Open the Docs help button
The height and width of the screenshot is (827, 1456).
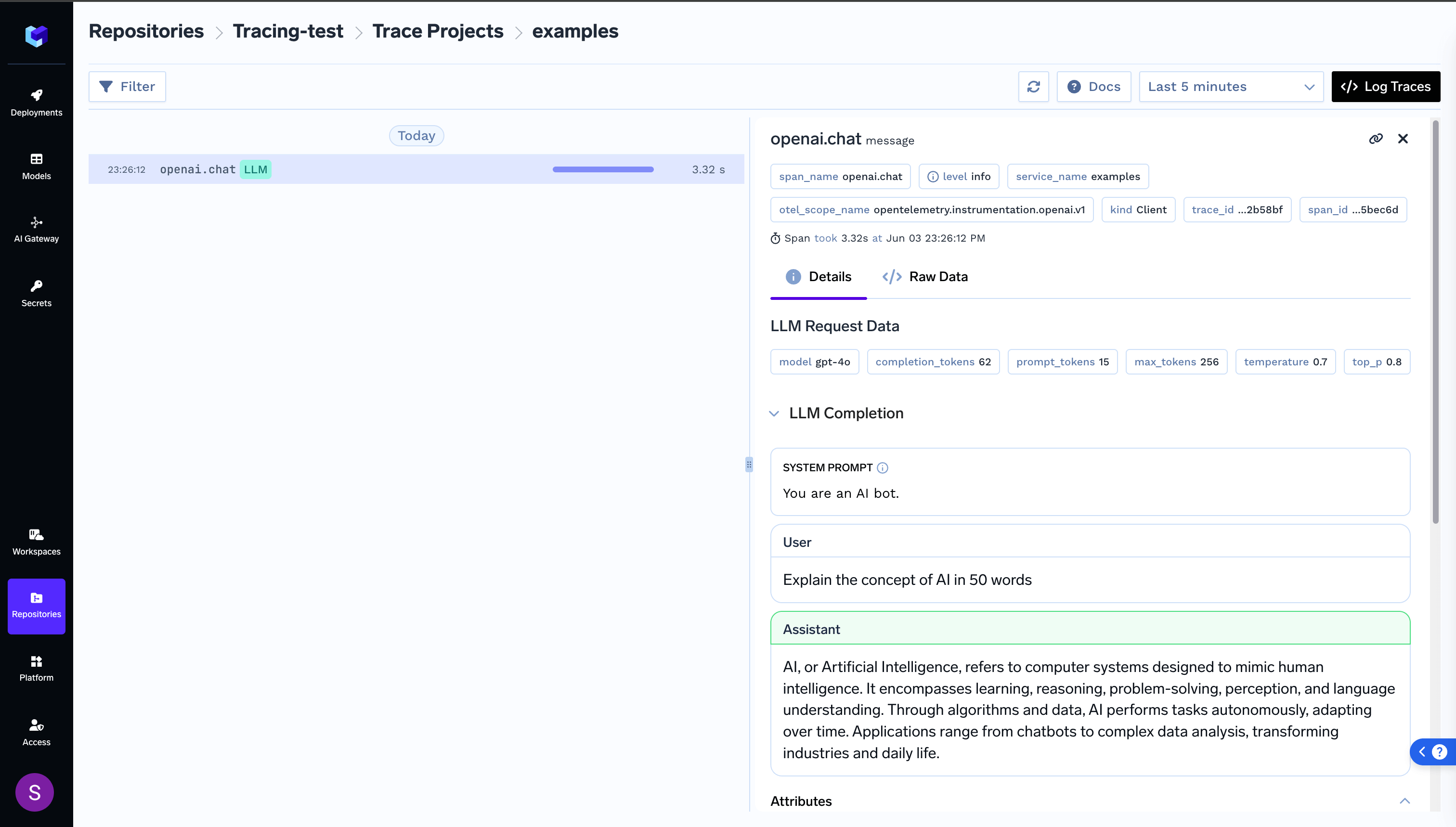(1093, 86)
